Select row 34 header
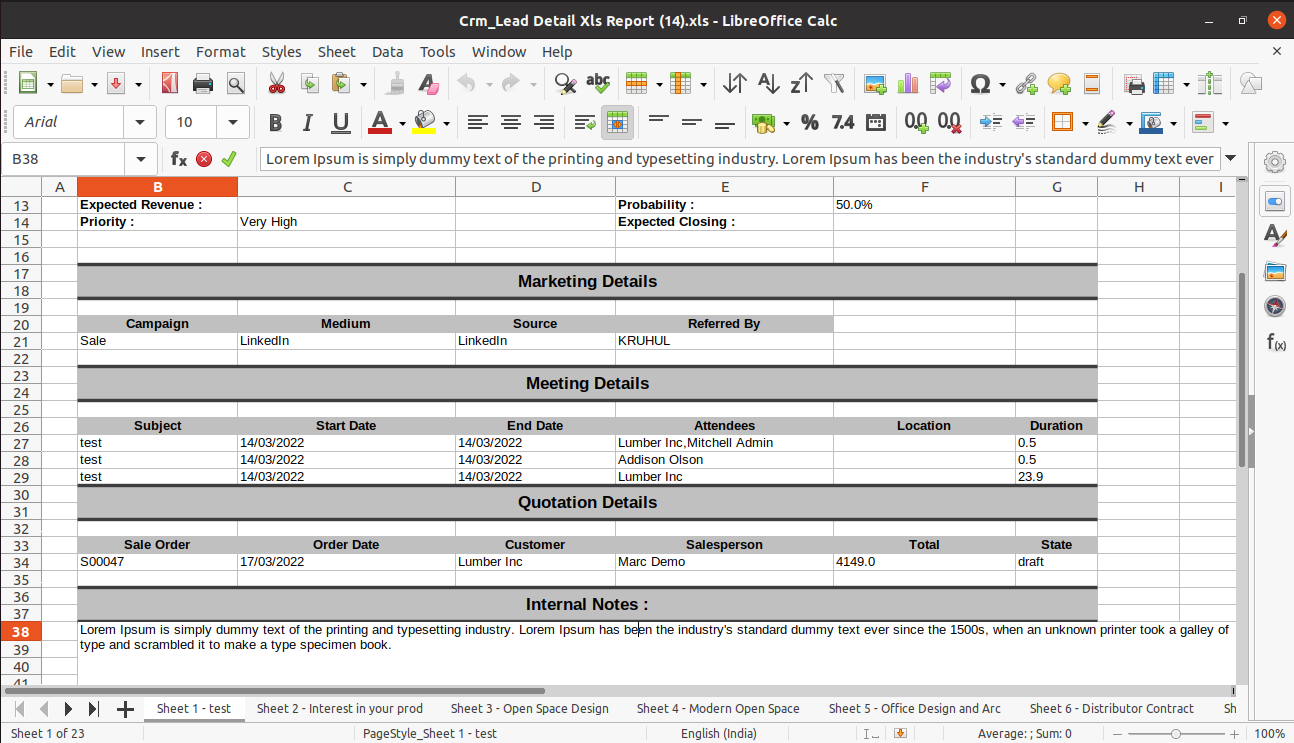This screenshot has width=1294, height=743. [21, 562]
